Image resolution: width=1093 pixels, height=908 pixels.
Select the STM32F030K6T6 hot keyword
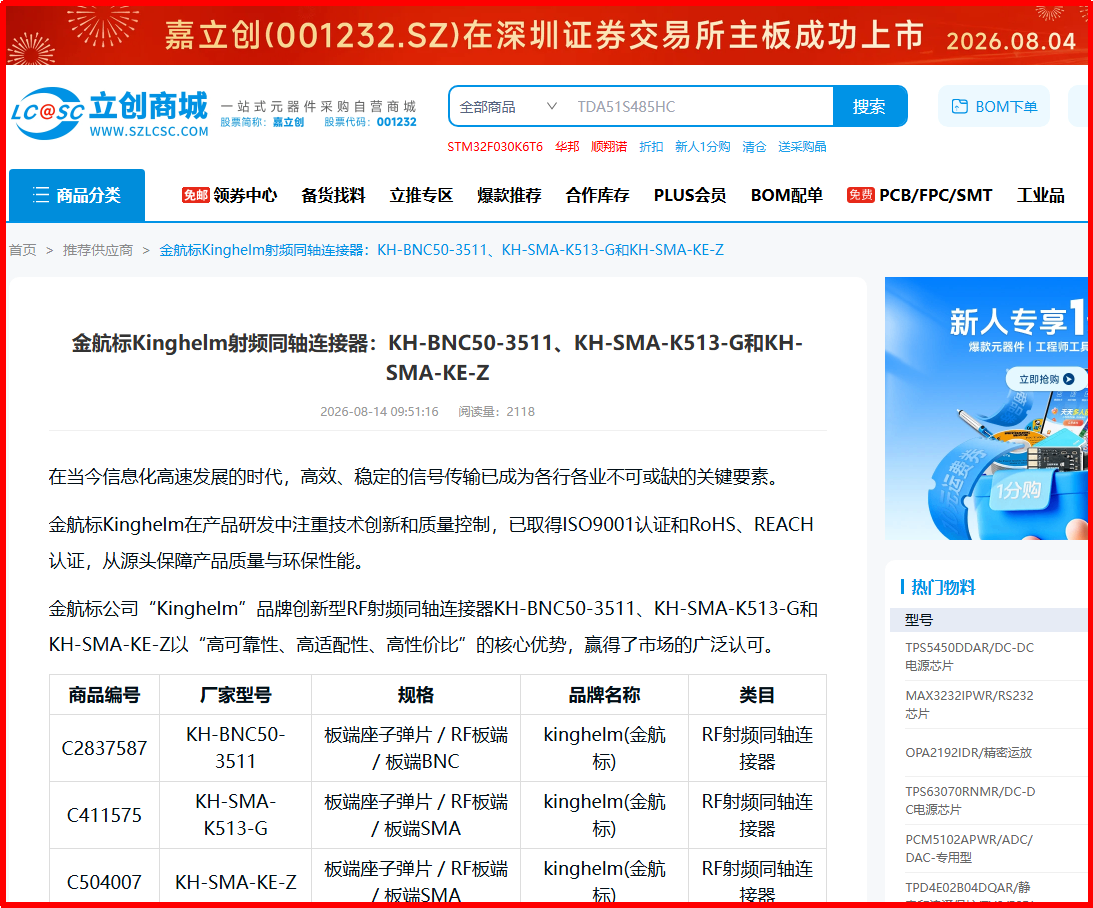click(495, 146)
